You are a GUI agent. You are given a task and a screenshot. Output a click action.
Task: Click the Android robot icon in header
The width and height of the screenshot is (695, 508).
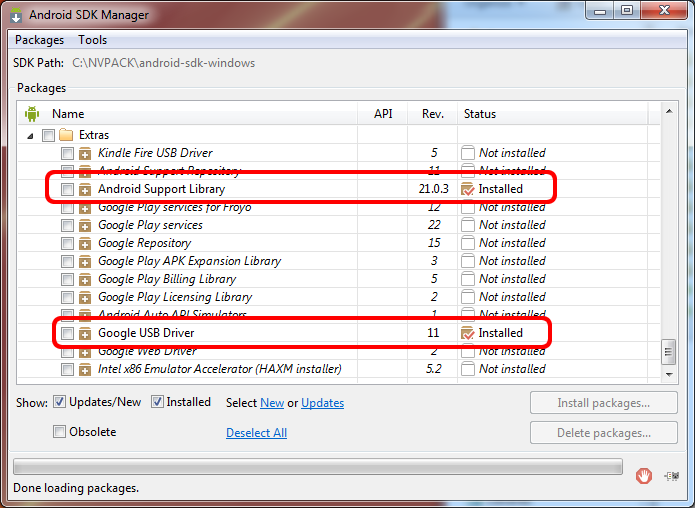pyautogui.click(x=32, y=114)
